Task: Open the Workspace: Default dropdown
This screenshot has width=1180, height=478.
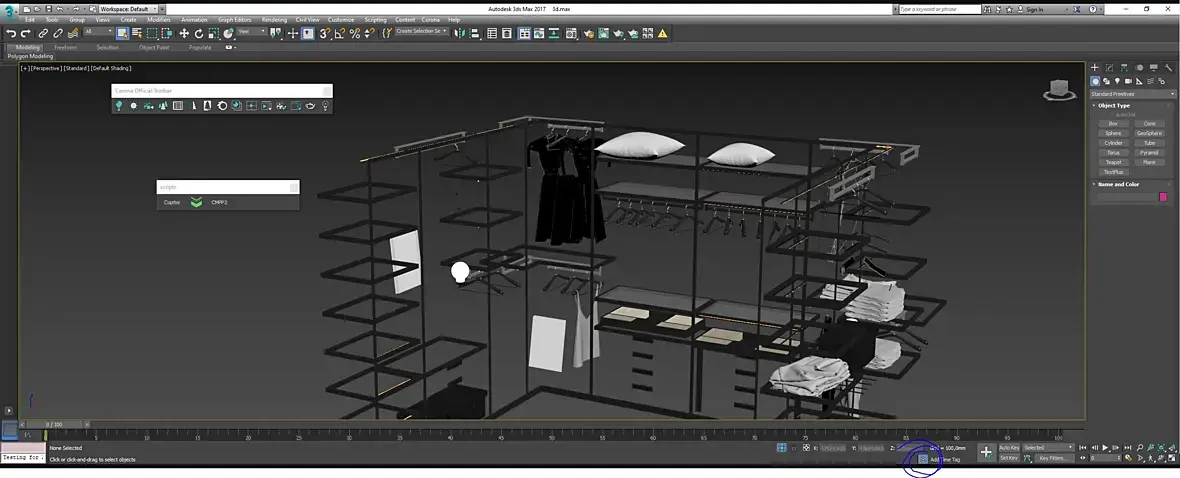Action: (127, 9)
